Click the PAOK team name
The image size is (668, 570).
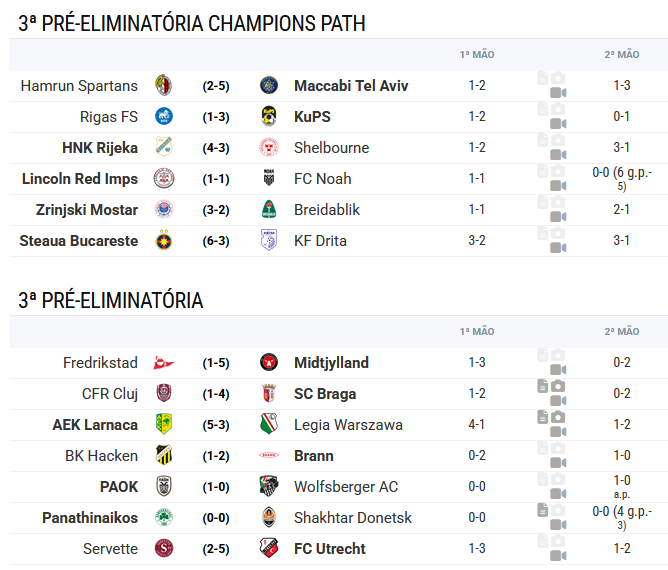coord(119,487)
